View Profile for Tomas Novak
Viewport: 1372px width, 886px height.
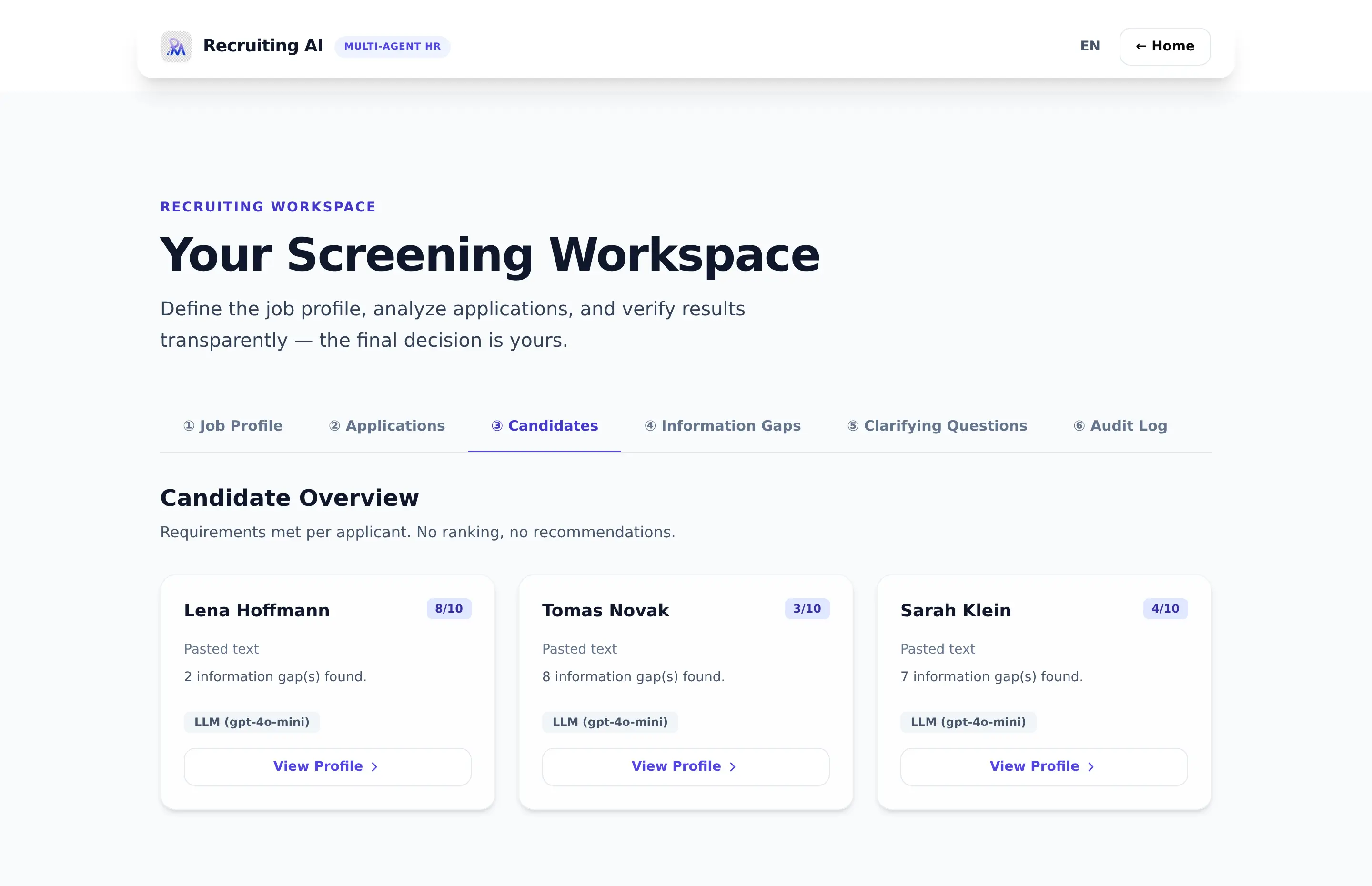tap(686, 766)
